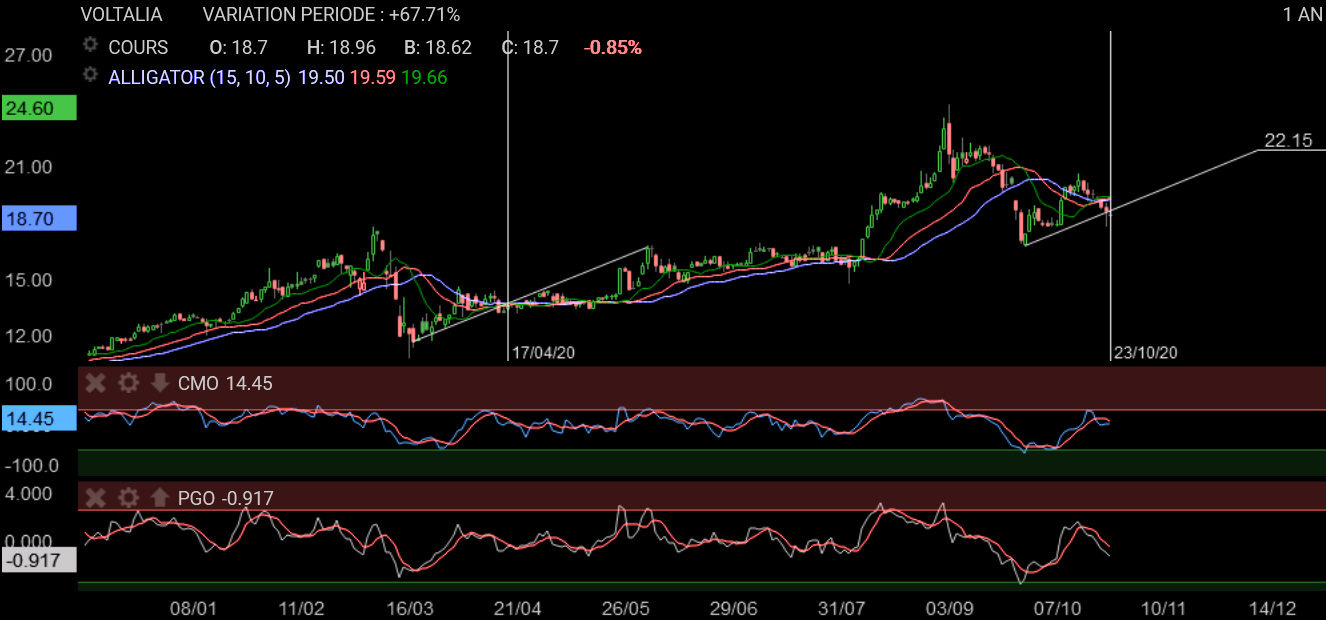Select the 1 AN period label
Image resolution: width=1326 pixels, height=620 pixels.
coord(1302,15)
